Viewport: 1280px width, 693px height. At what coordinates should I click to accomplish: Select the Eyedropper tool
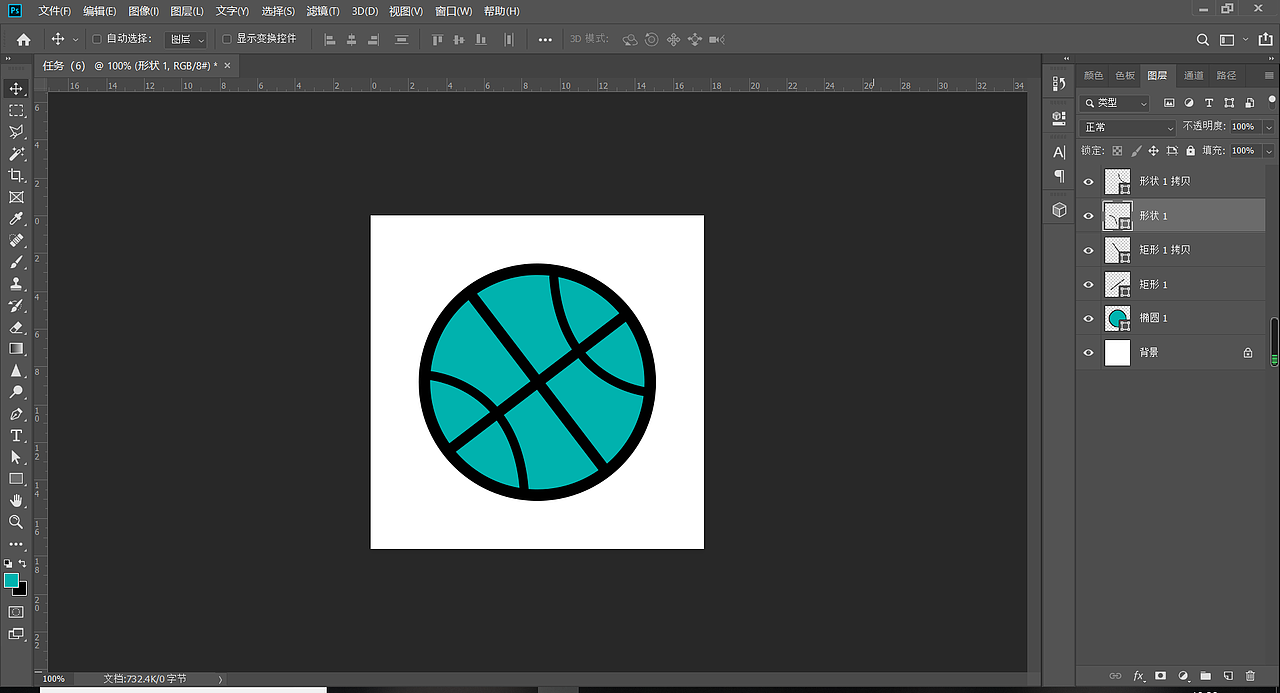pyautogui.click(x=16, y=219)
